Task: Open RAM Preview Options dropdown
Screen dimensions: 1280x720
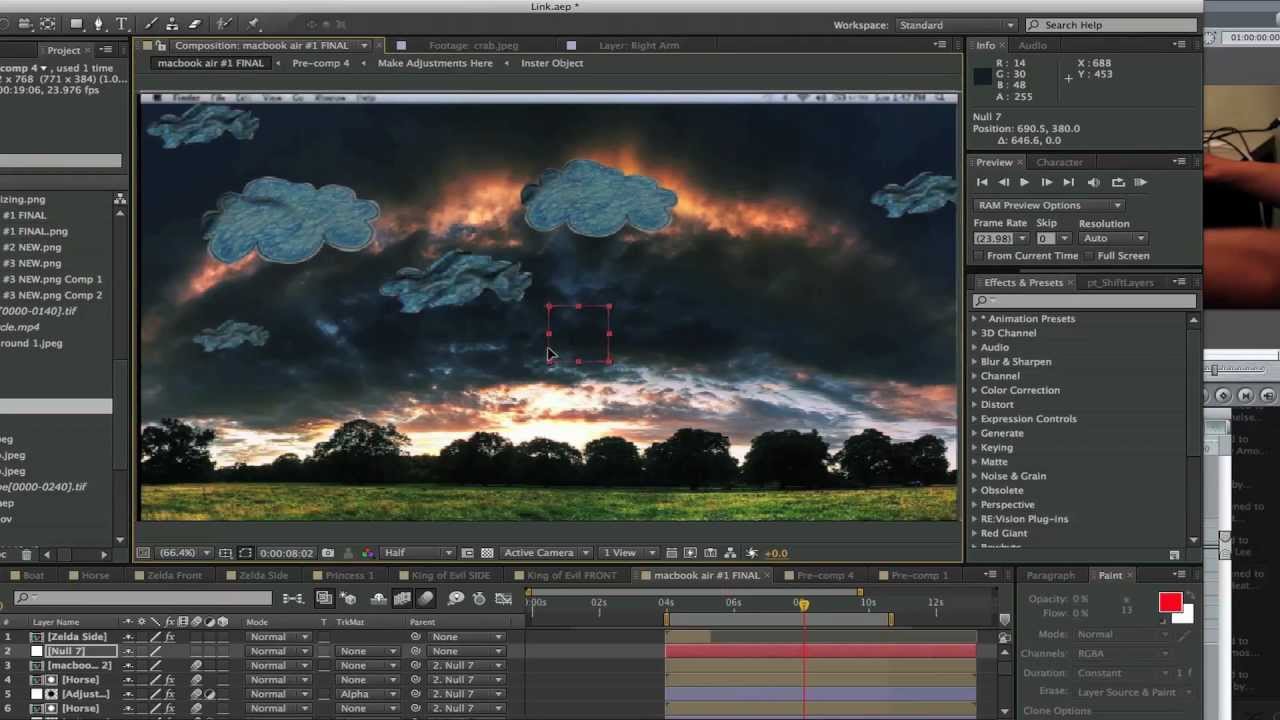Action: 1048,205
